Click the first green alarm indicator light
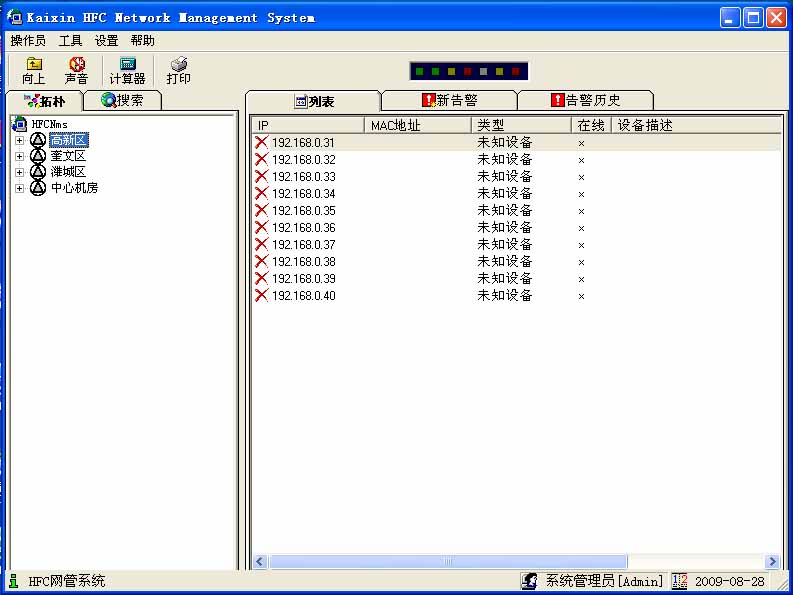Screen dimensions: 793x595 [419, 72]
